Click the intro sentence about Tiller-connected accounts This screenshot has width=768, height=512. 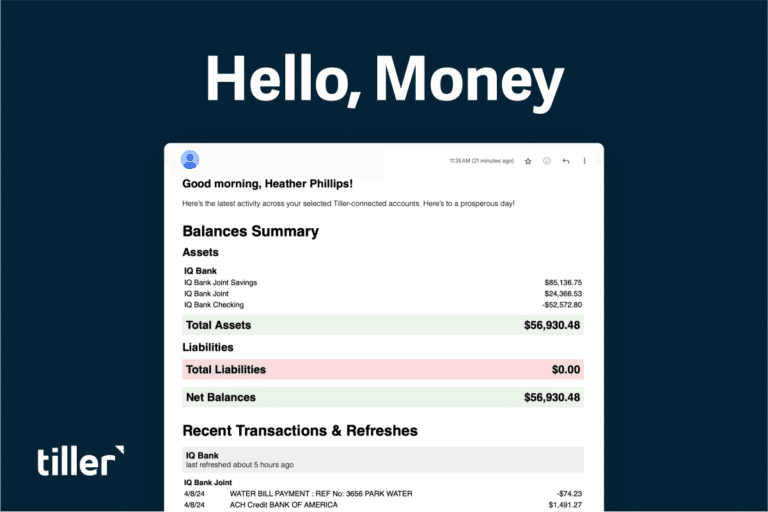(348, 203)
